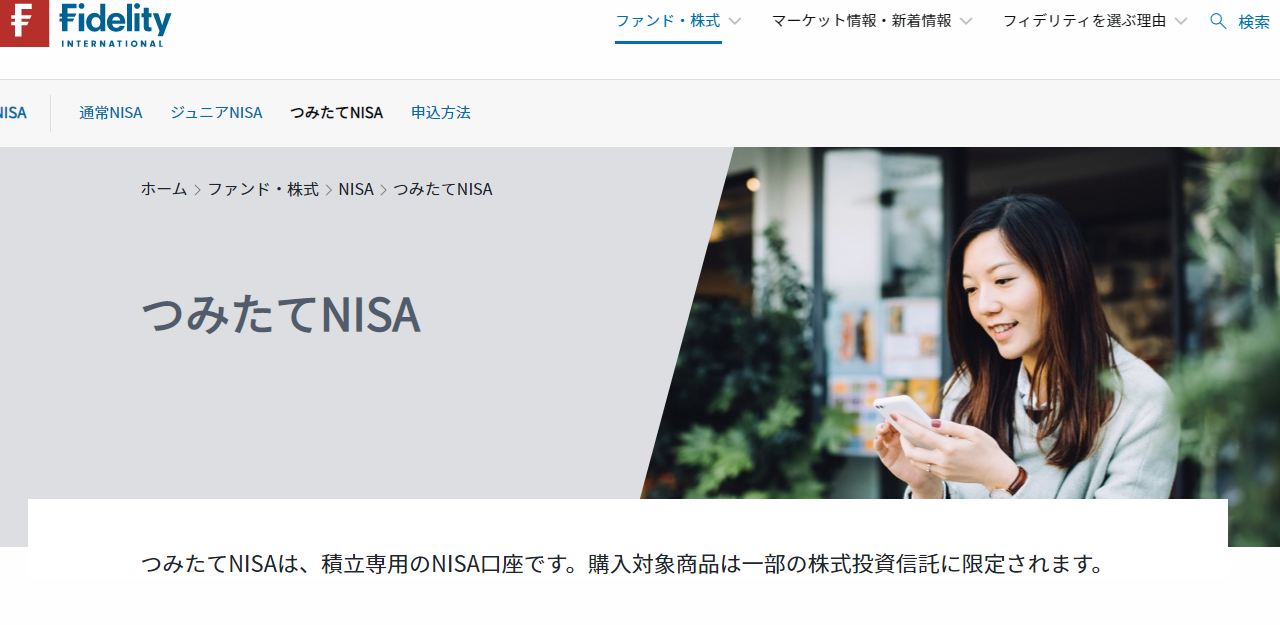Click the 検索 search label
Image resolution: width=1280 pixels, height=625 pixels.
pyautogui.click(x=1254, y=22)
